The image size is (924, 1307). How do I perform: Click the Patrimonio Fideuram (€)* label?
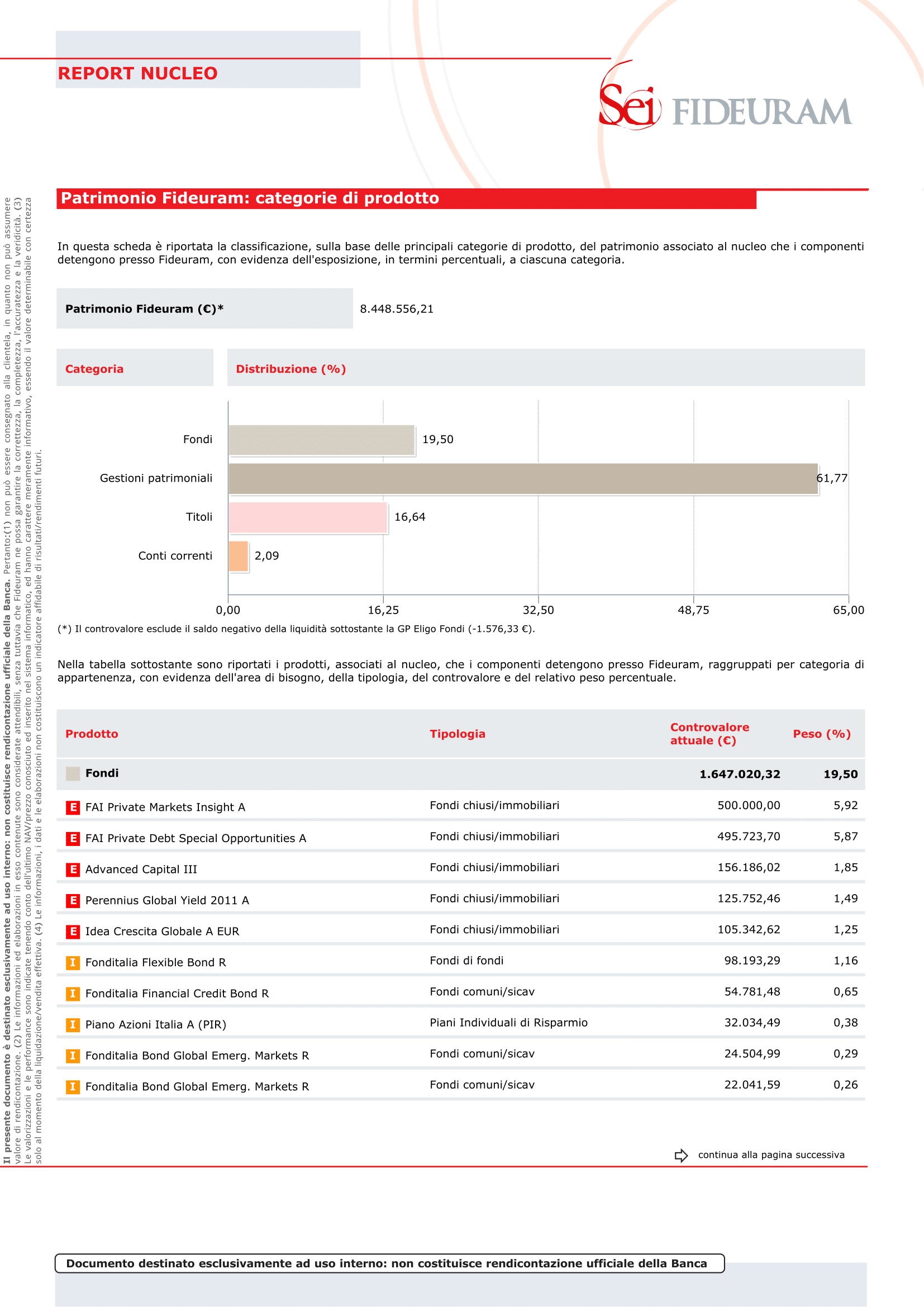tap(145, 308)
